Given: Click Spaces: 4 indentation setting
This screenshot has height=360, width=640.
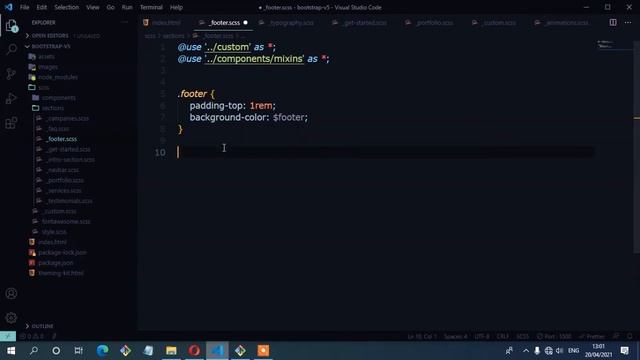Looking at the screenshot, I should coord(455,336).
